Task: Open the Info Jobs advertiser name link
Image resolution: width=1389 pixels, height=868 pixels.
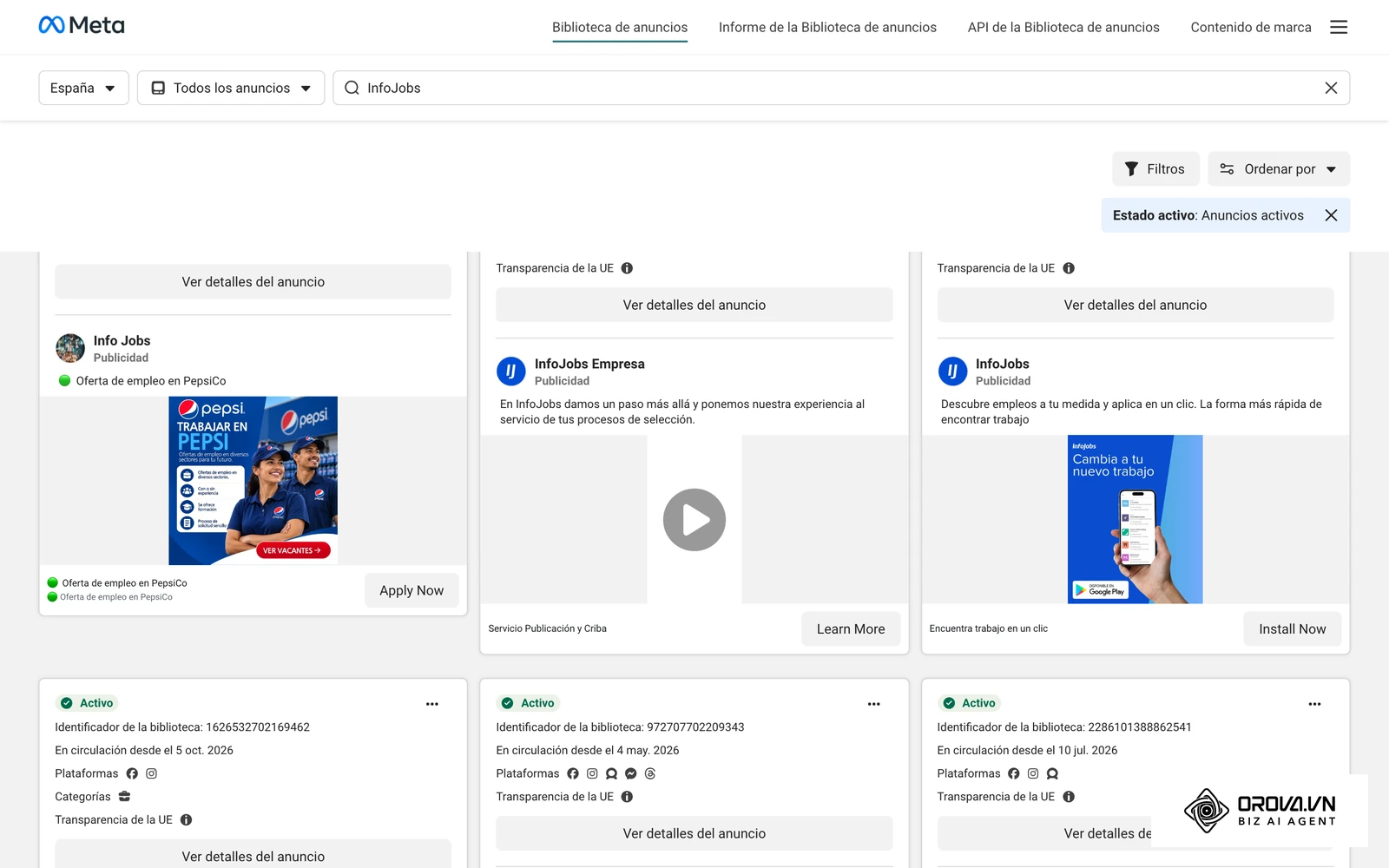Action: click(122, 340)
